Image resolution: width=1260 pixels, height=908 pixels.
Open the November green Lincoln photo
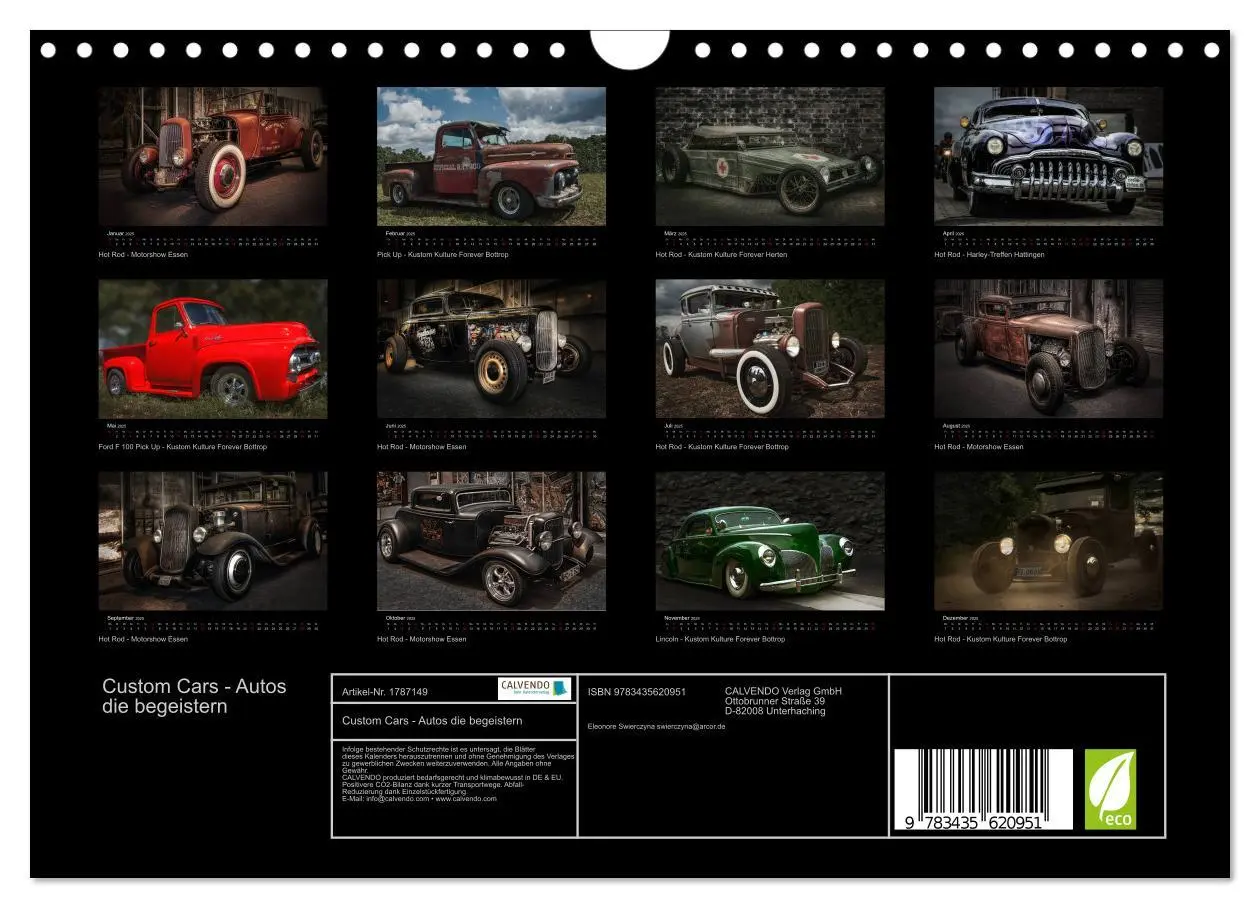(x=770, y=541)
